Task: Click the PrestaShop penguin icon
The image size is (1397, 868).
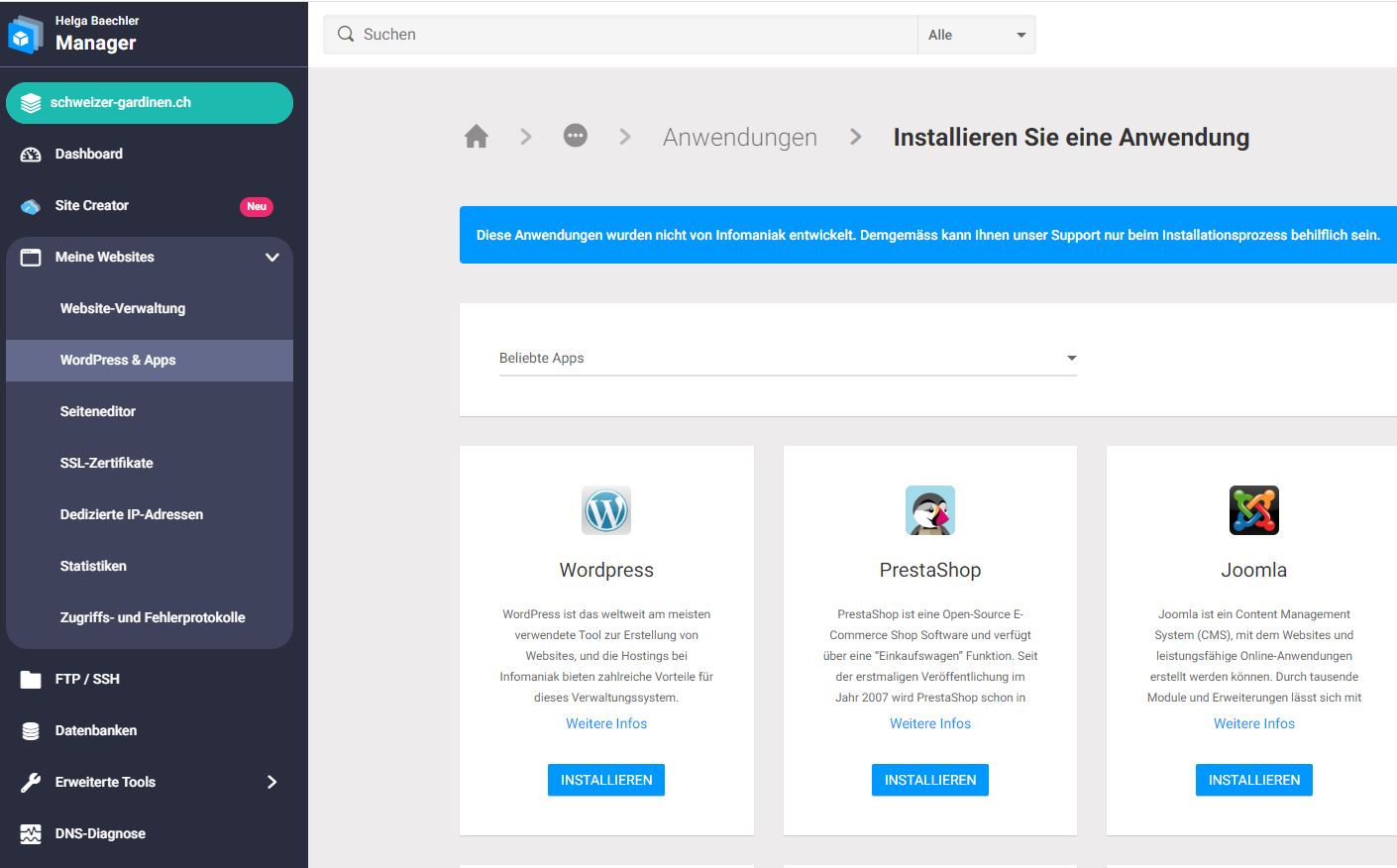Action: tap(930, 510)
